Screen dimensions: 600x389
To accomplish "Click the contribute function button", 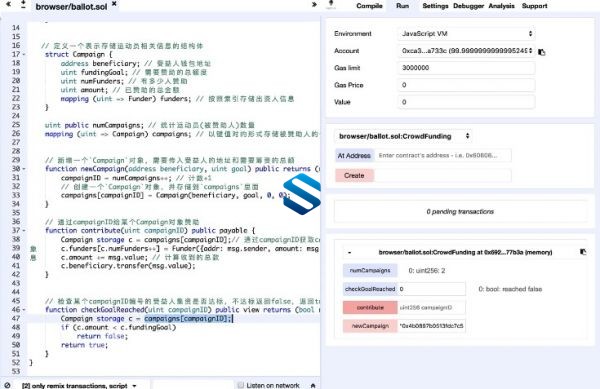I will (370, 308).
